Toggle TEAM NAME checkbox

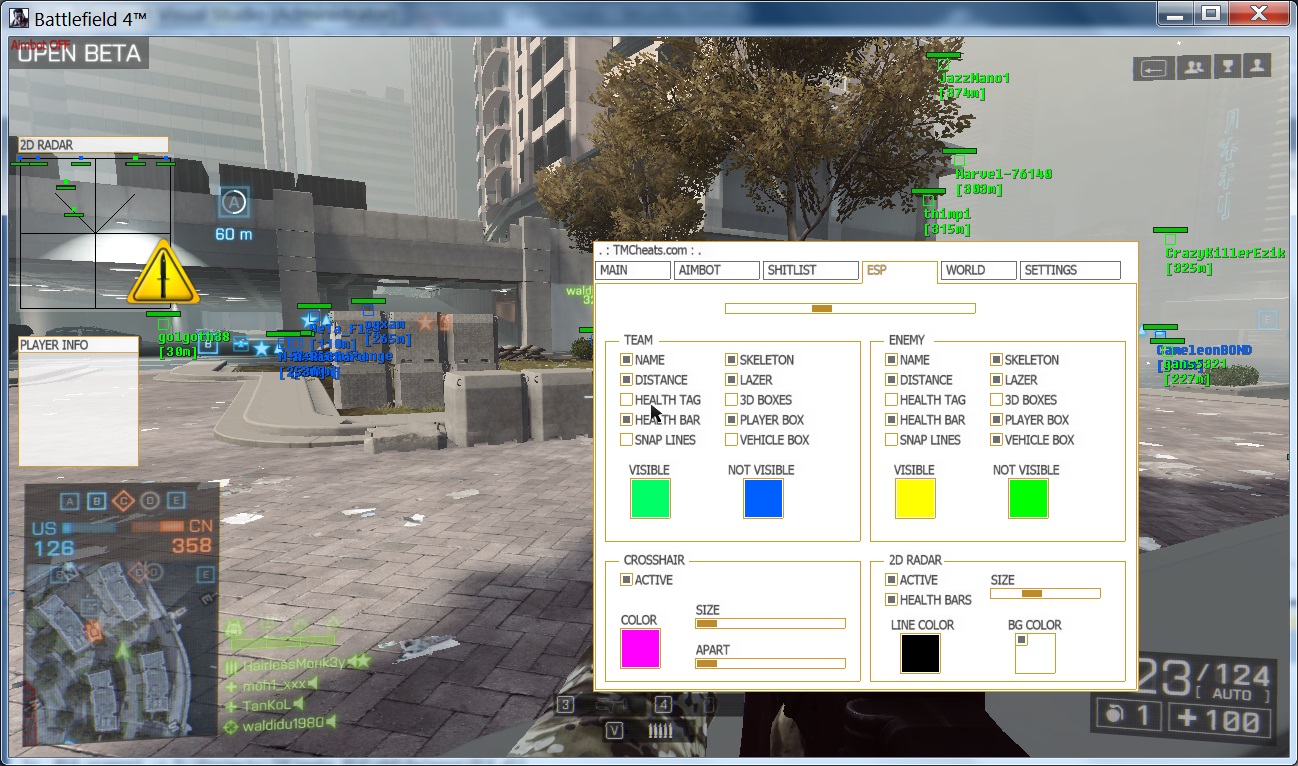pos(626,360)
